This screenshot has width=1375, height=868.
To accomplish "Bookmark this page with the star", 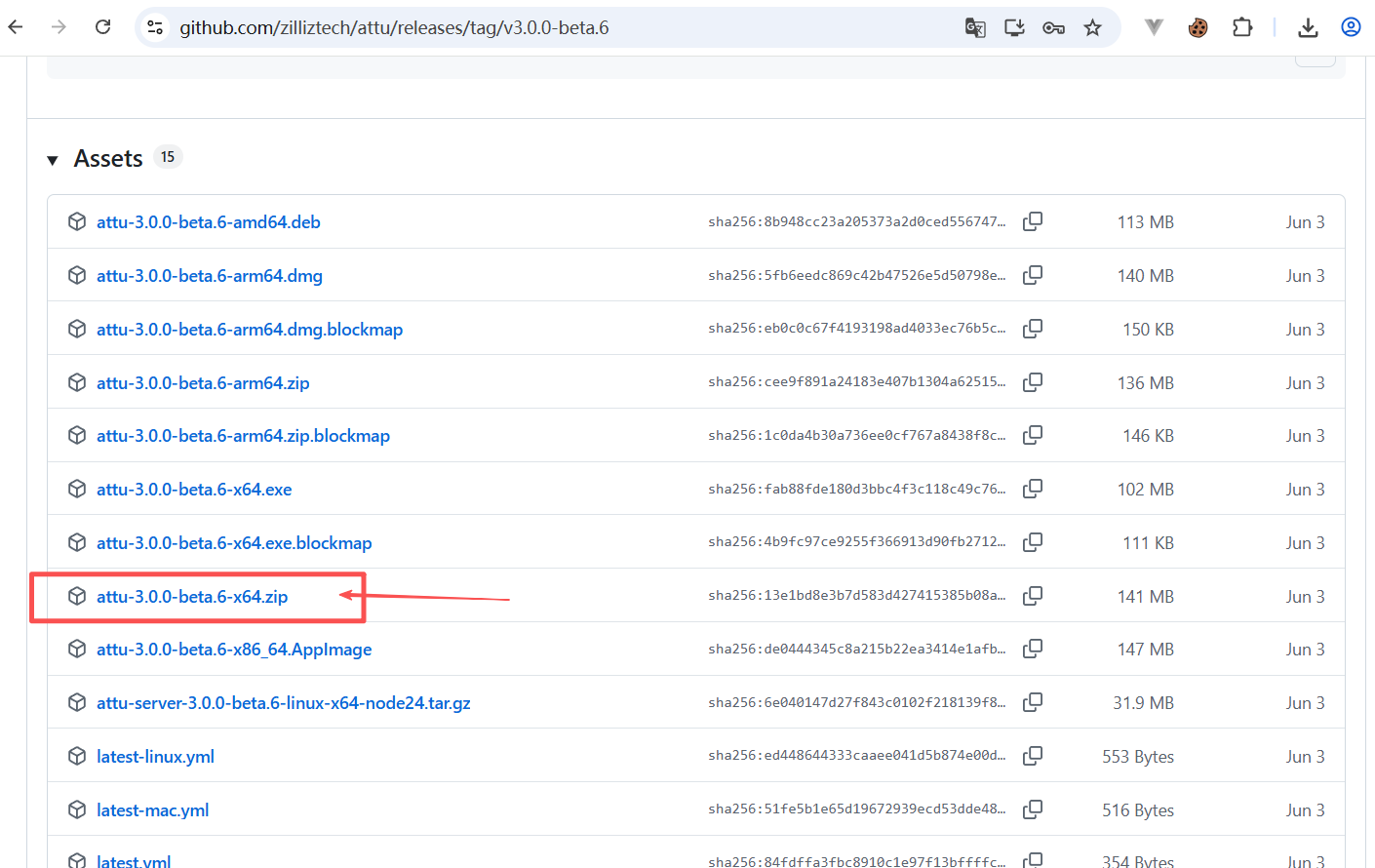I will (1092, 27).
